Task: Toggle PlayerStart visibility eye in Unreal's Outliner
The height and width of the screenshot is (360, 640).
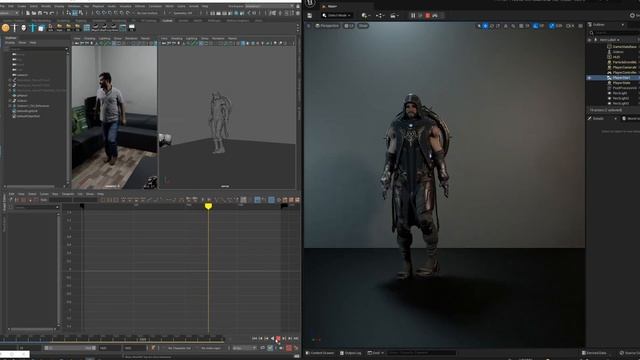Action: [589, 78]
